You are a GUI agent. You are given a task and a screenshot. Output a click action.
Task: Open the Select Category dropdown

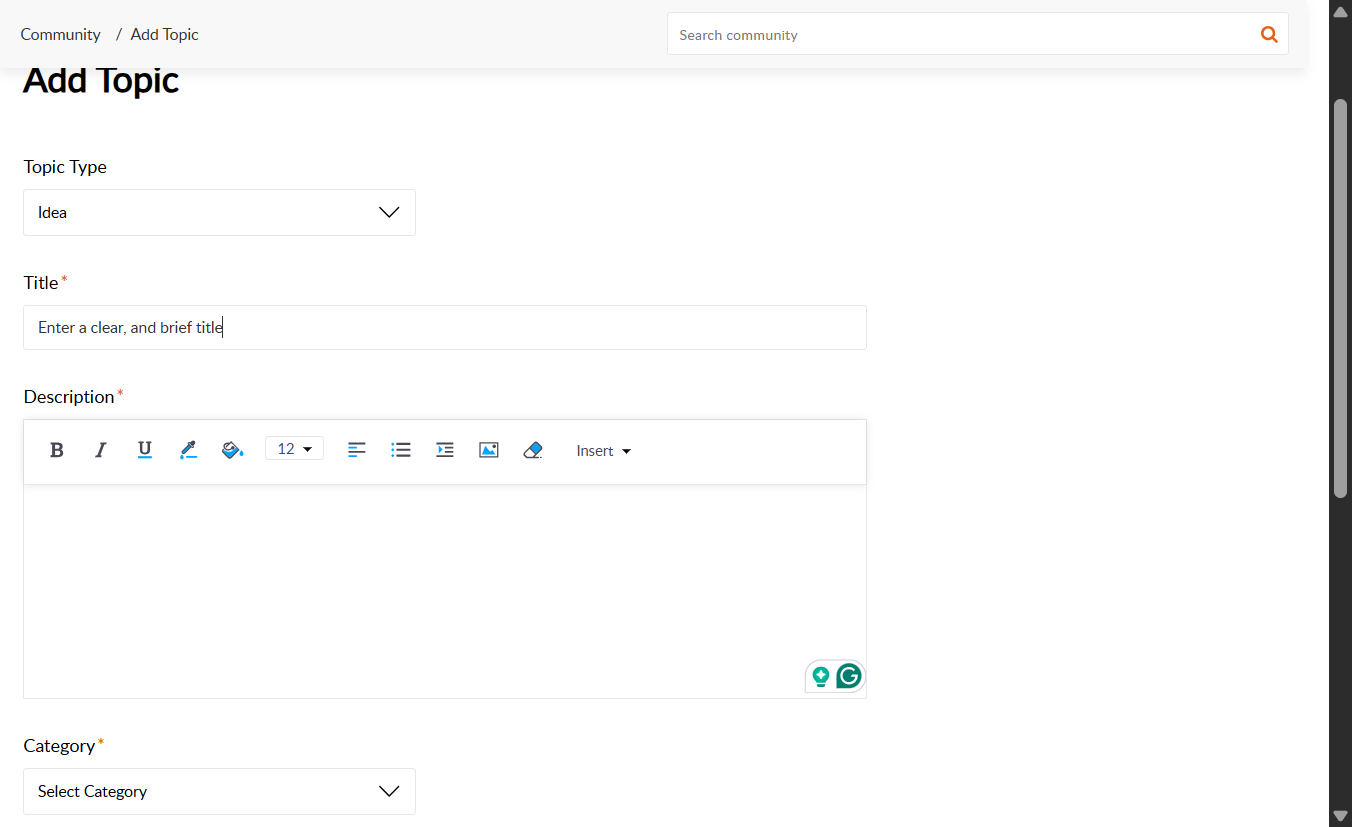coord(219,791)
